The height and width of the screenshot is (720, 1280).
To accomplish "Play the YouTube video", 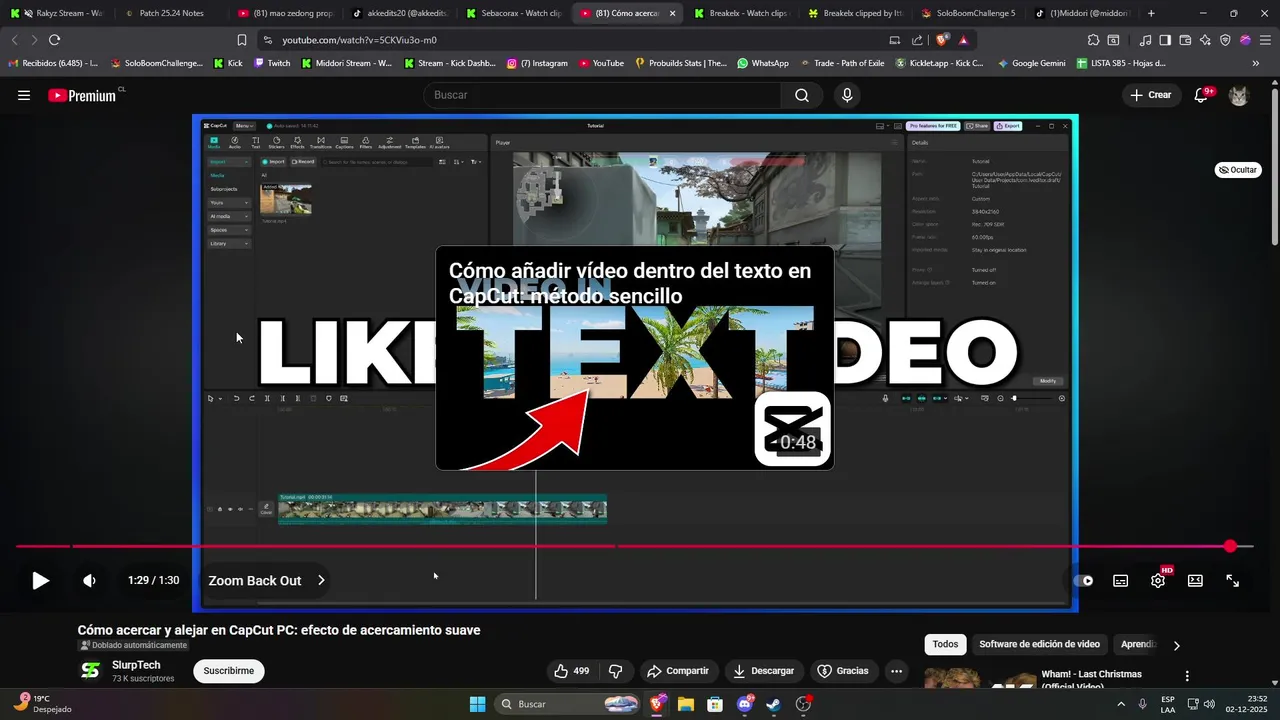I will point(40,580).
